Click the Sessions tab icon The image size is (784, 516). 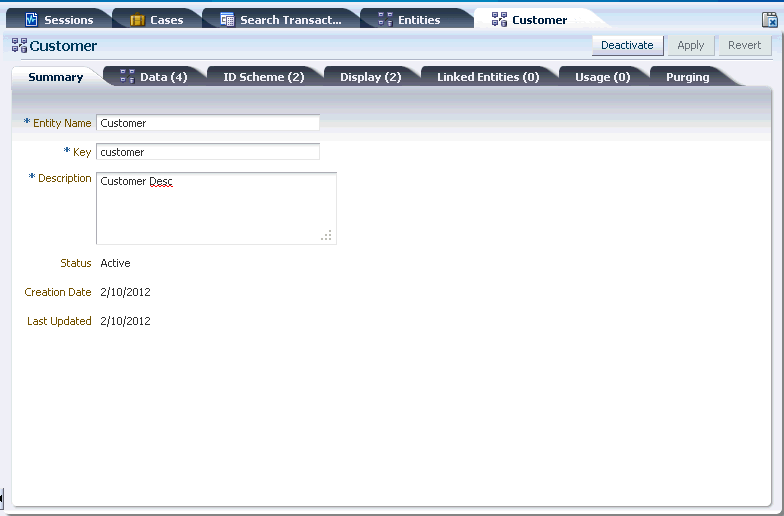(31, 20)
